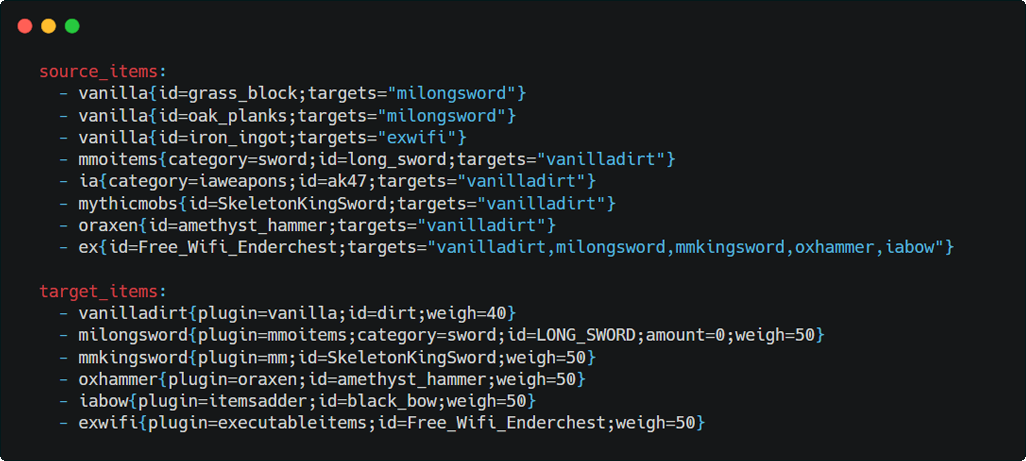Image resolution: width=1026 pixels, height=461 pixels.
Task: Click the green maximize dot
Action: 72,26
